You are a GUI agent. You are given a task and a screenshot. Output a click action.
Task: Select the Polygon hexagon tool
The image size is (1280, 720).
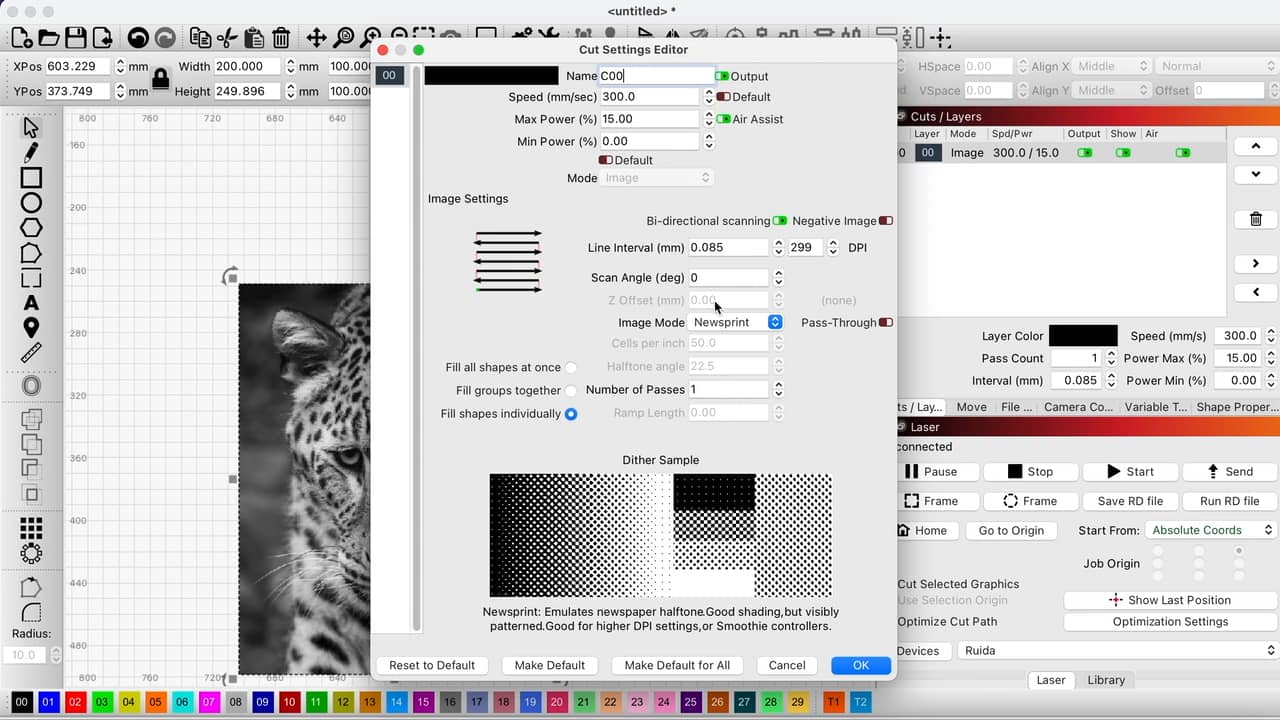pyautogui.click(x=31, y=228)
